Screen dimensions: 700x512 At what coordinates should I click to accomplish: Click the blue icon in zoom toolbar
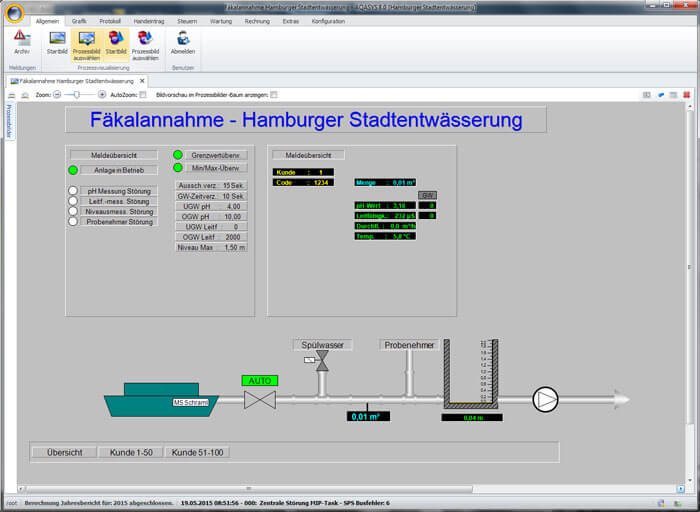[x=661, y=95]
